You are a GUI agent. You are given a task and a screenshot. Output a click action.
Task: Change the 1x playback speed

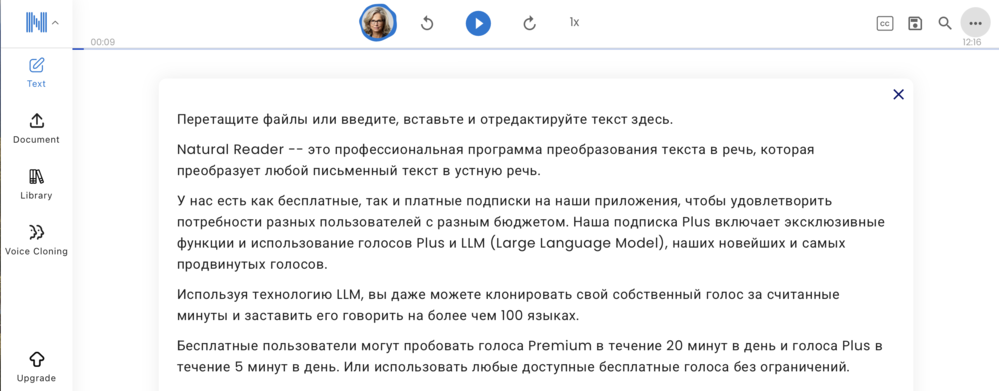coord(574,22)
